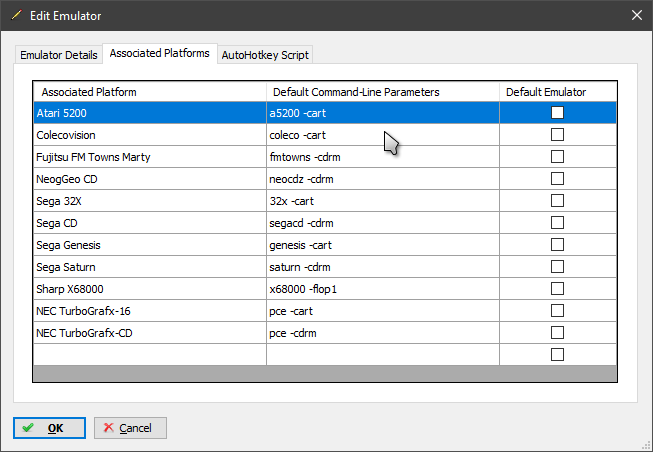Click the 'fmtowns -cdrm' parameters cell
653x452 pixels.
[383, 157]
